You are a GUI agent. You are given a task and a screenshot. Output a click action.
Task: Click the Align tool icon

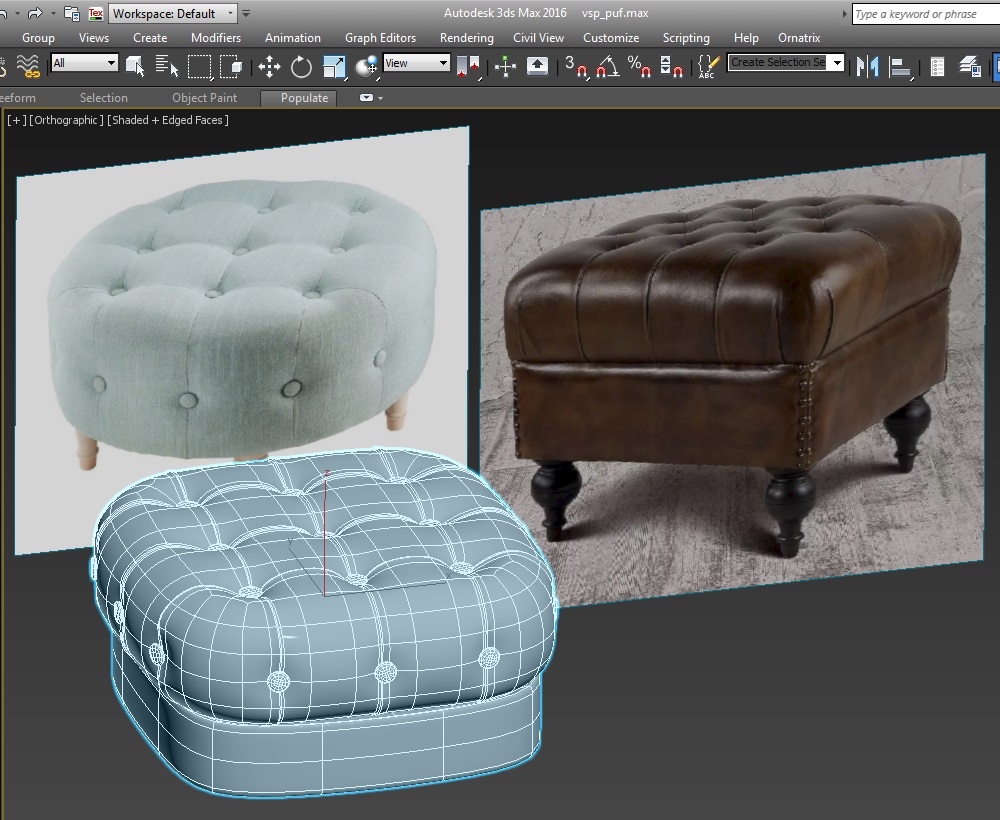tap(901, 67)
